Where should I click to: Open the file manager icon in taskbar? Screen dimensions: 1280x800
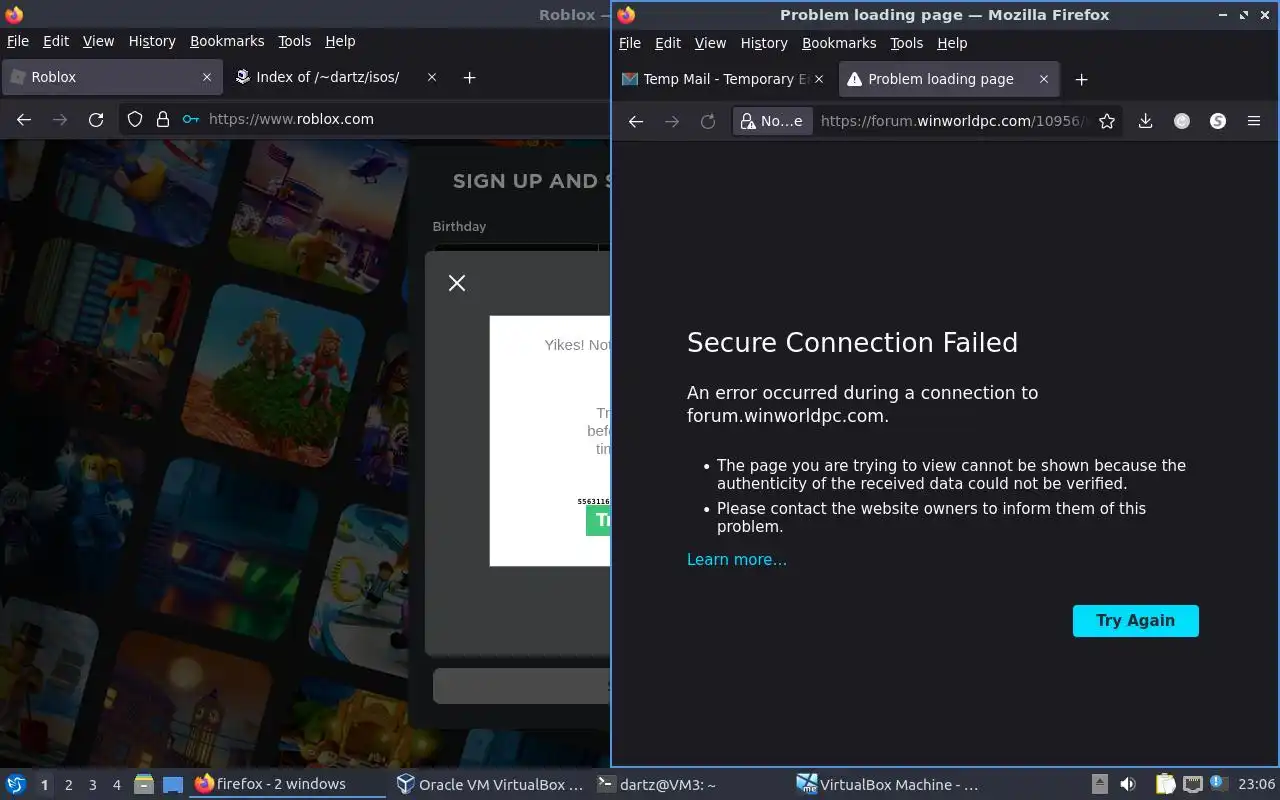[x=143, y=784]
